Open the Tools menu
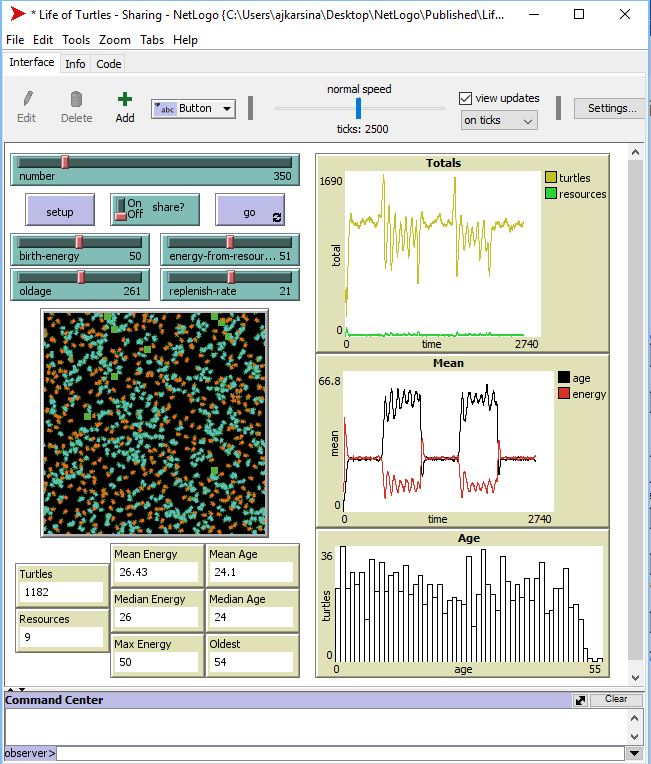 [76, 40]
